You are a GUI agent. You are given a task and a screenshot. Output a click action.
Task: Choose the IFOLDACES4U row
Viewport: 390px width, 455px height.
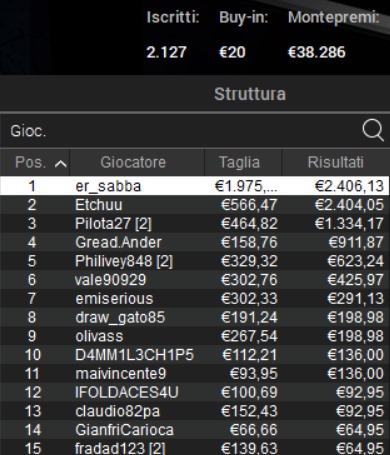195,392
